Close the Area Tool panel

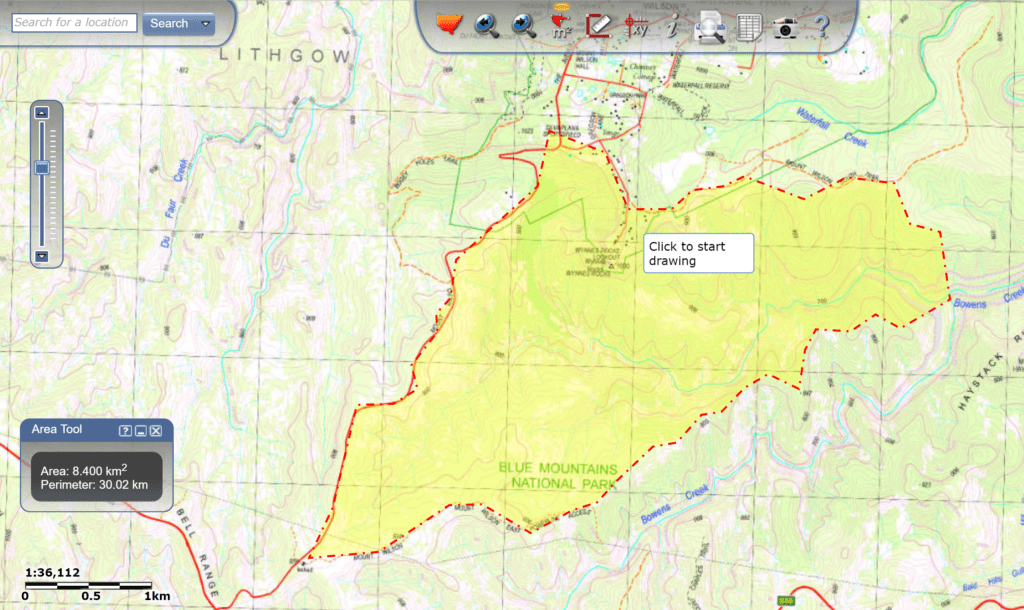156,430
